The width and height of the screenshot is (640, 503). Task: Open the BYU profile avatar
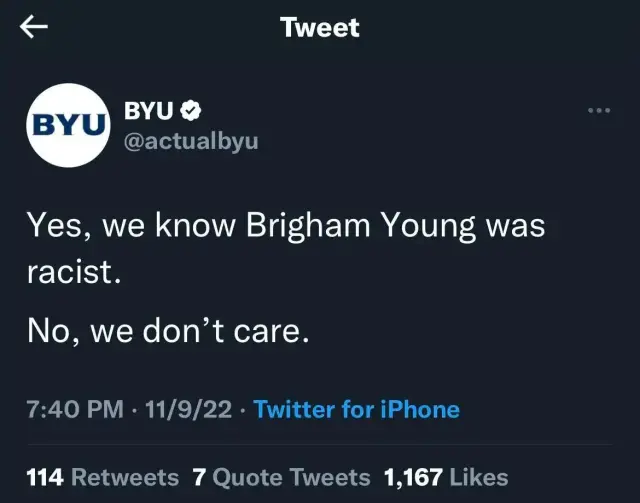(69, 124)
